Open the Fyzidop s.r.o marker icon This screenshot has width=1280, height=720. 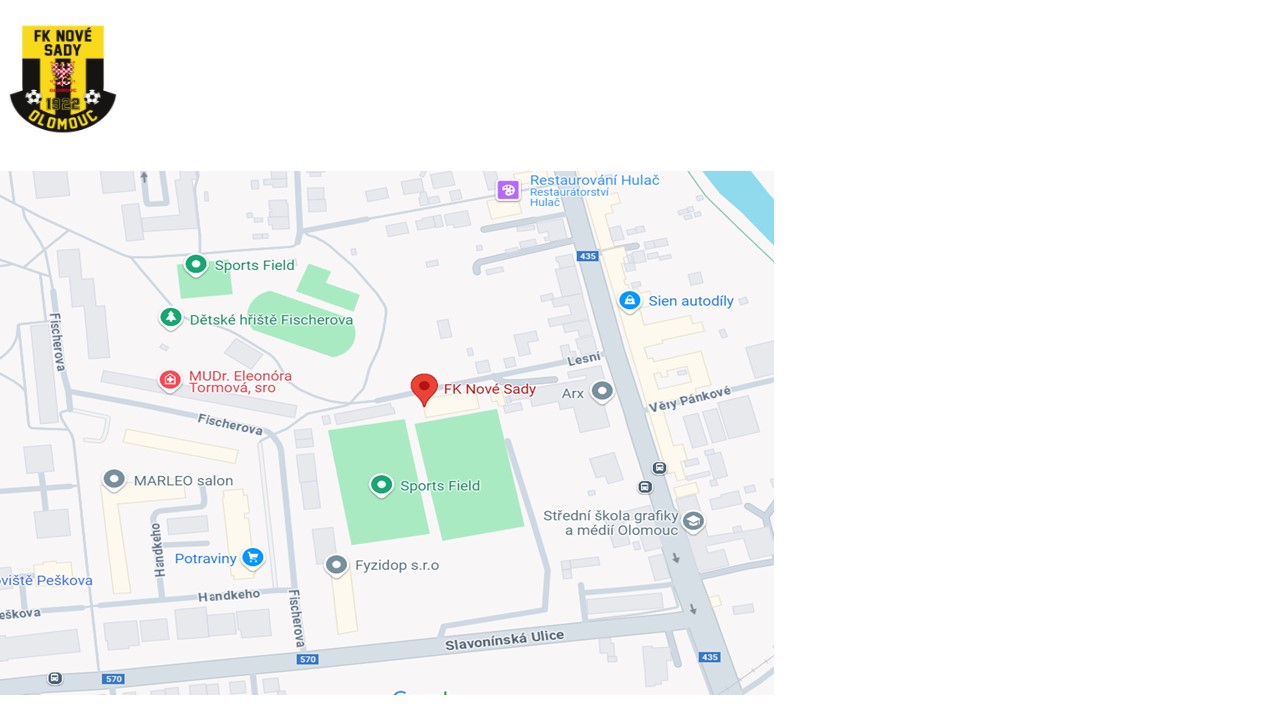tap(337, 566)
